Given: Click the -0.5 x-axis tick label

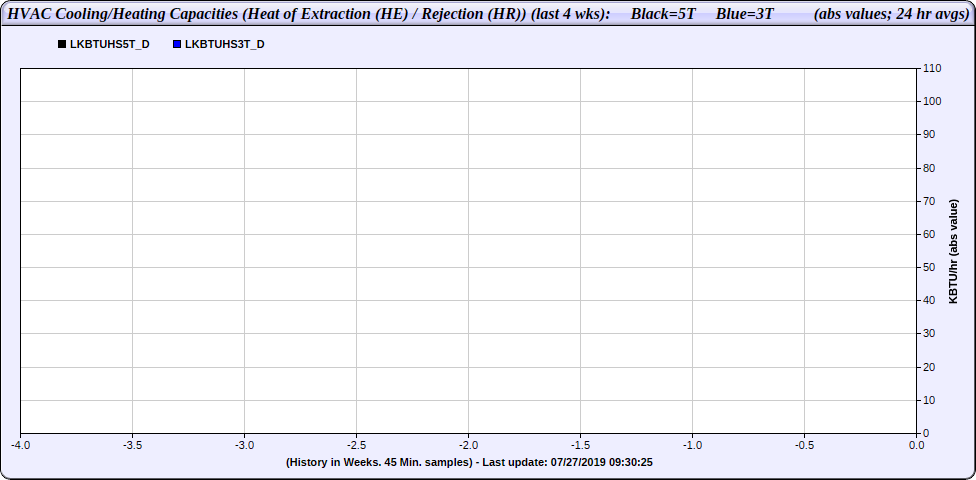Looking at the screenshot, I should click(804, 445).
